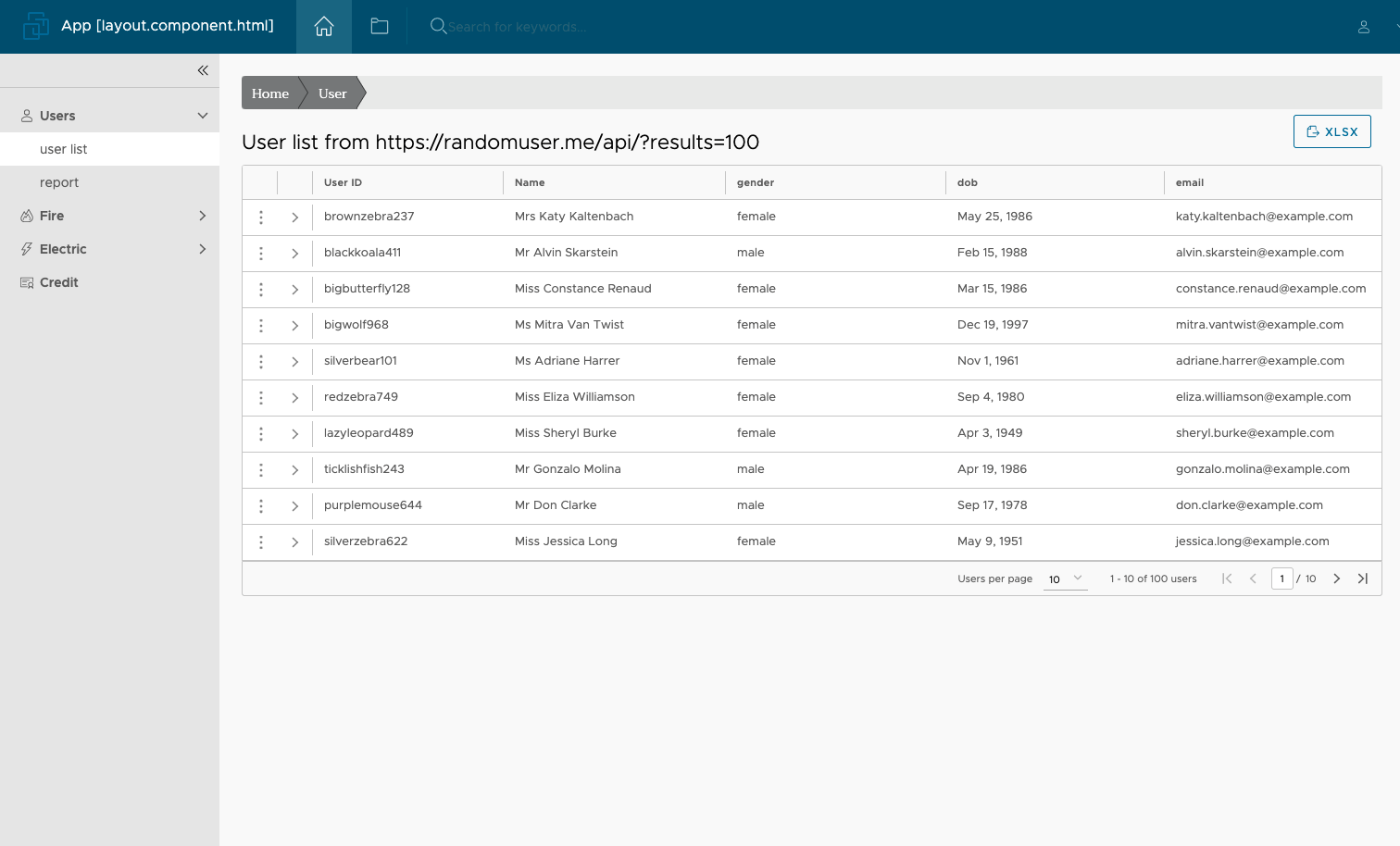Open Users per page dropdown
This screenshot has height=846, width=1400.
1065,579
